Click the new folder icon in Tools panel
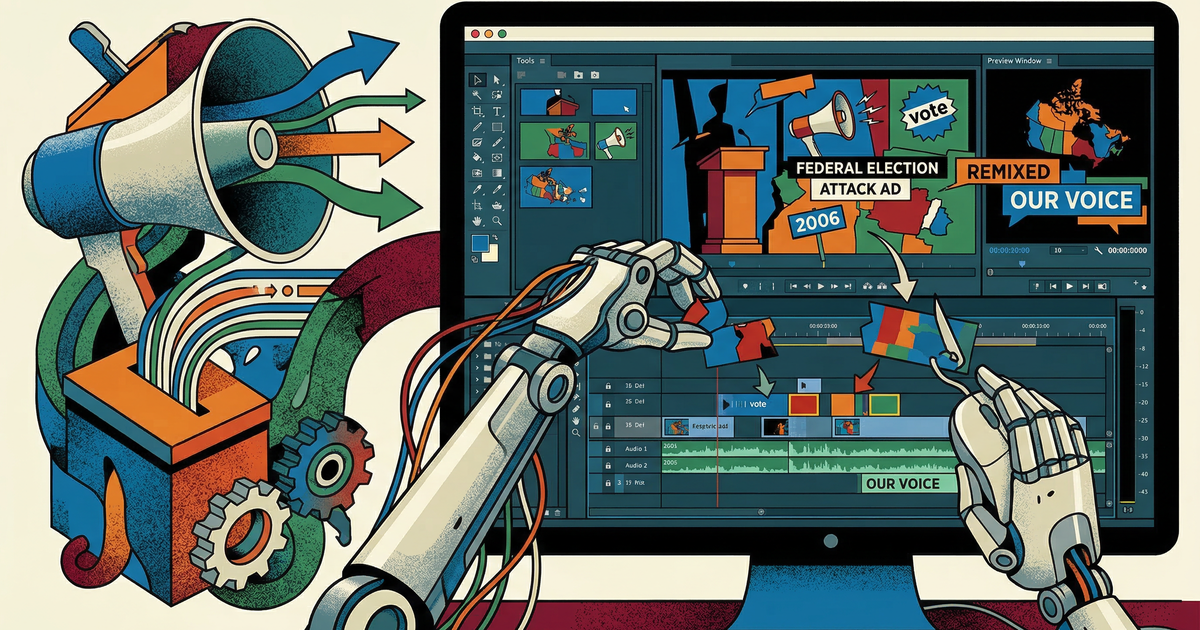 (578, 75)
